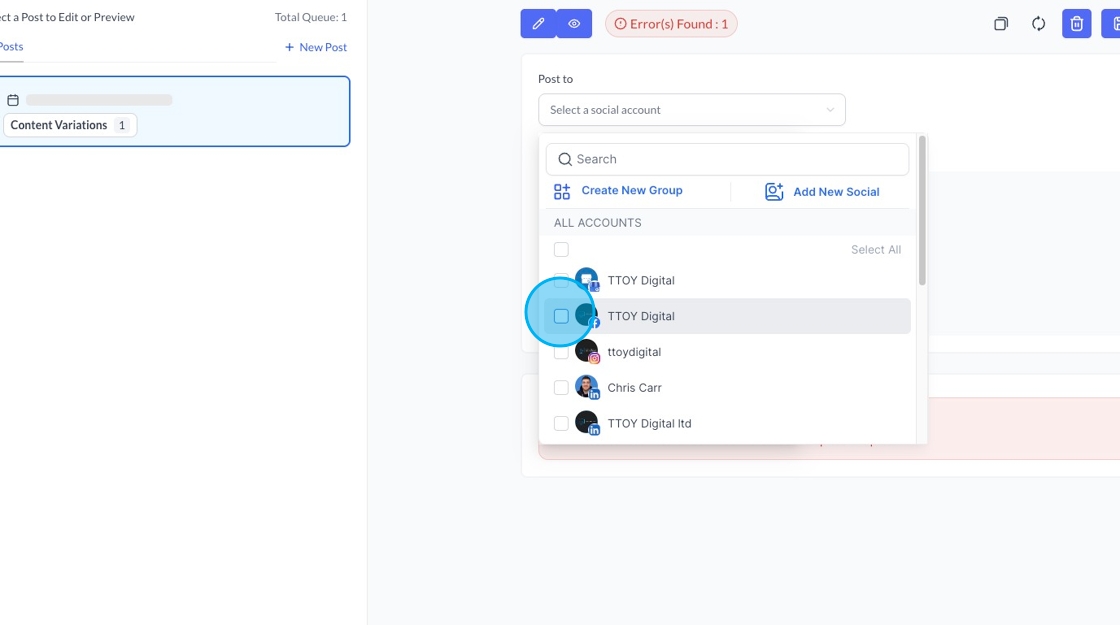Click the dropdown chevron arrow in Post to field
The image size is (1120, 625).
[830, 110]
